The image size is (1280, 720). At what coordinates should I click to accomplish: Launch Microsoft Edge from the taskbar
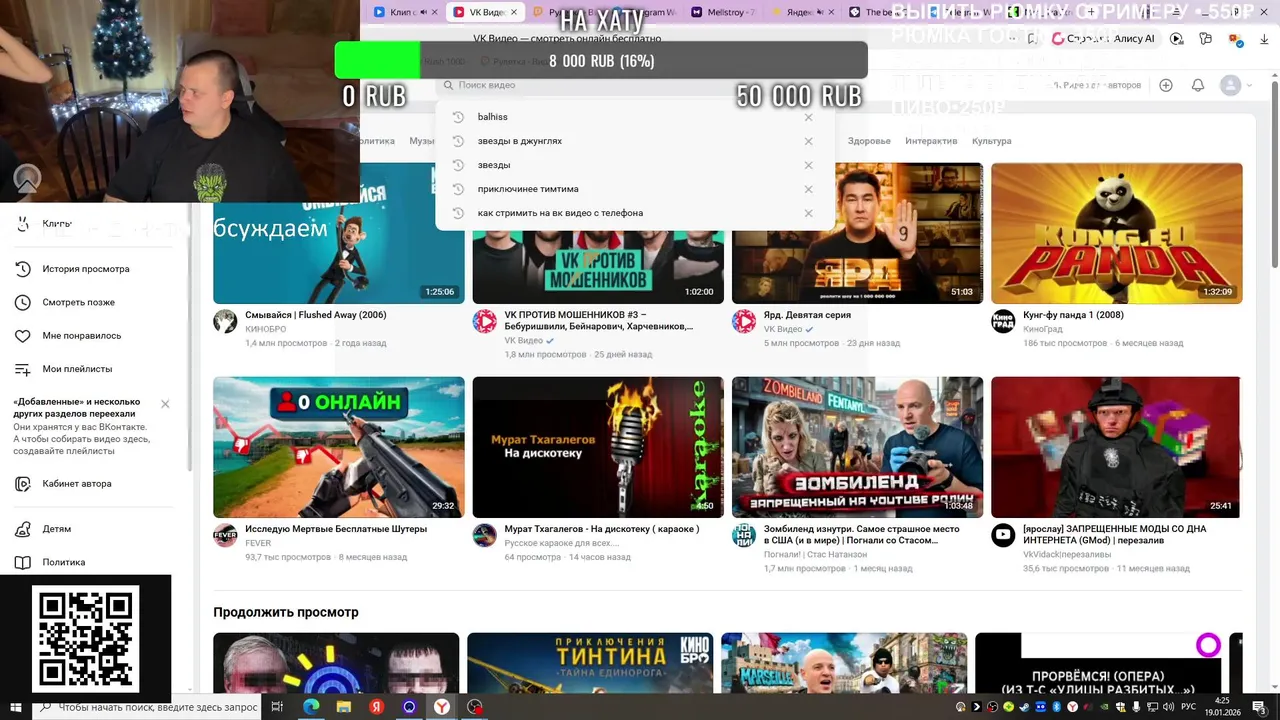coord(311,707)
